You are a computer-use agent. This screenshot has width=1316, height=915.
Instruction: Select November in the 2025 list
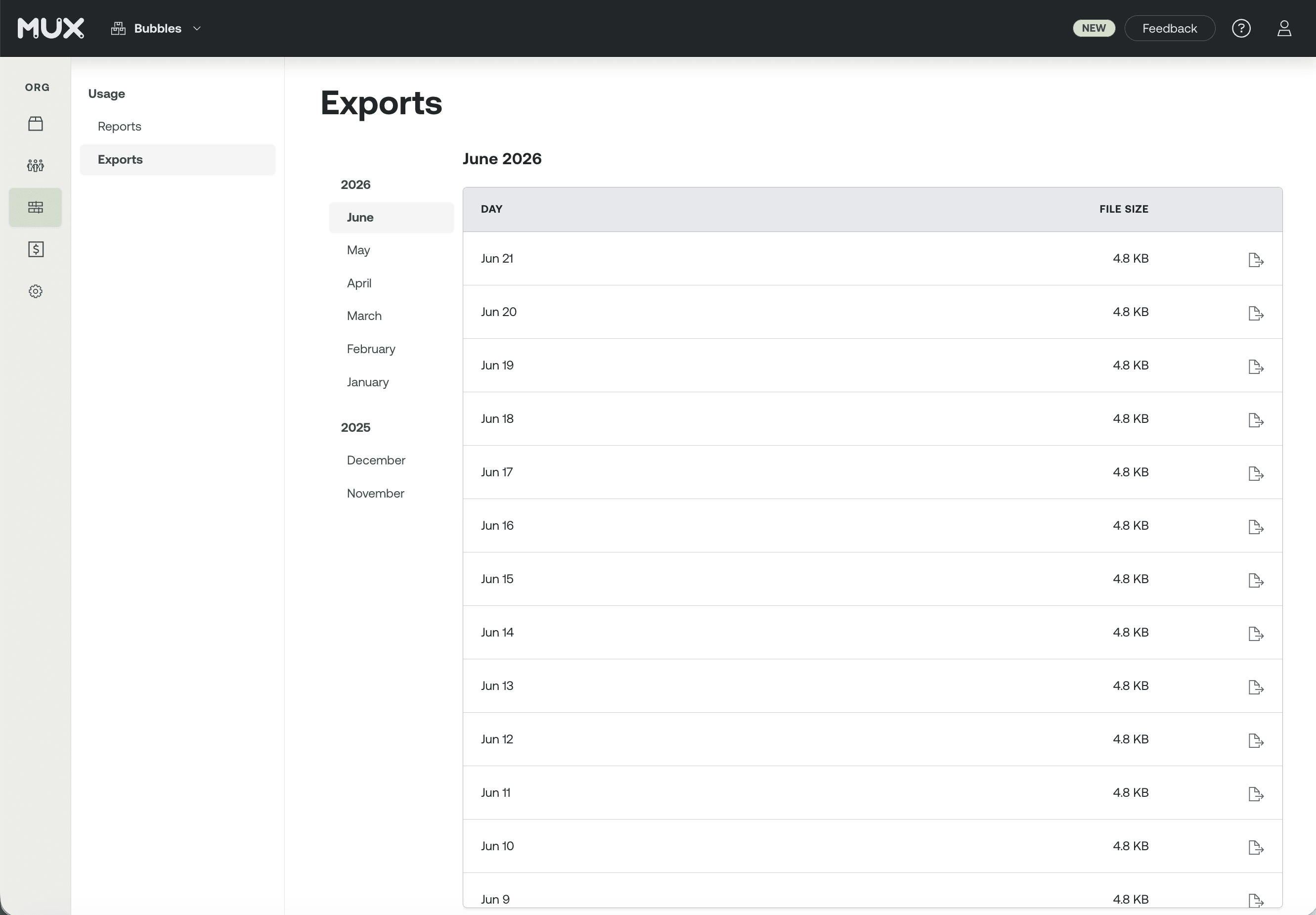375,494
